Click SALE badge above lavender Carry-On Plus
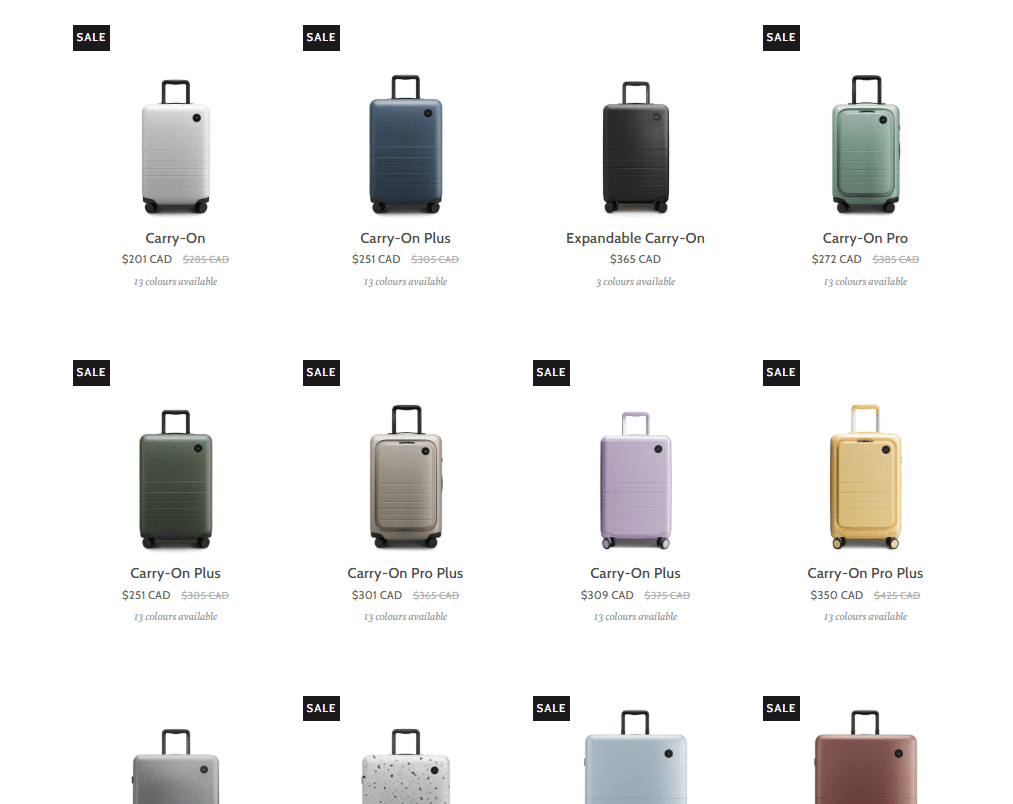The image size is (1013, 804). pyautogui.click(x=551, y=372)
